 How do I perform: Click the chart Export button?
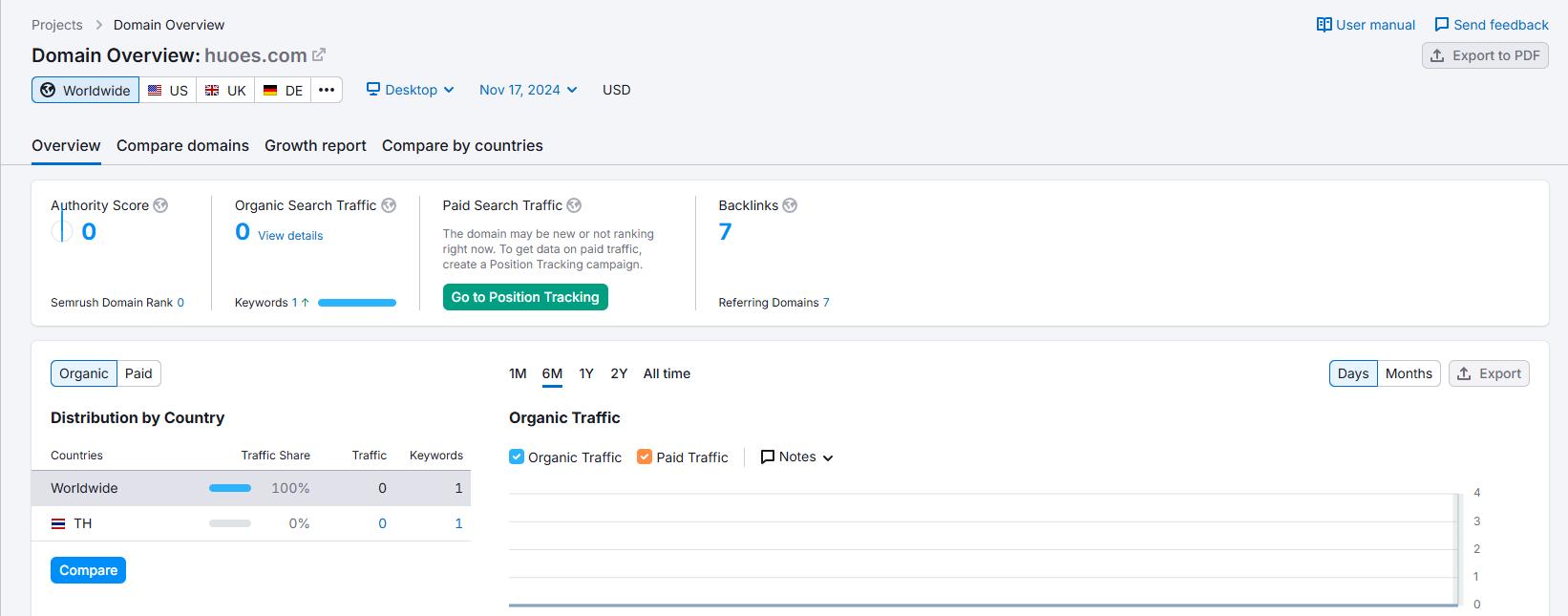(1489, 373)
